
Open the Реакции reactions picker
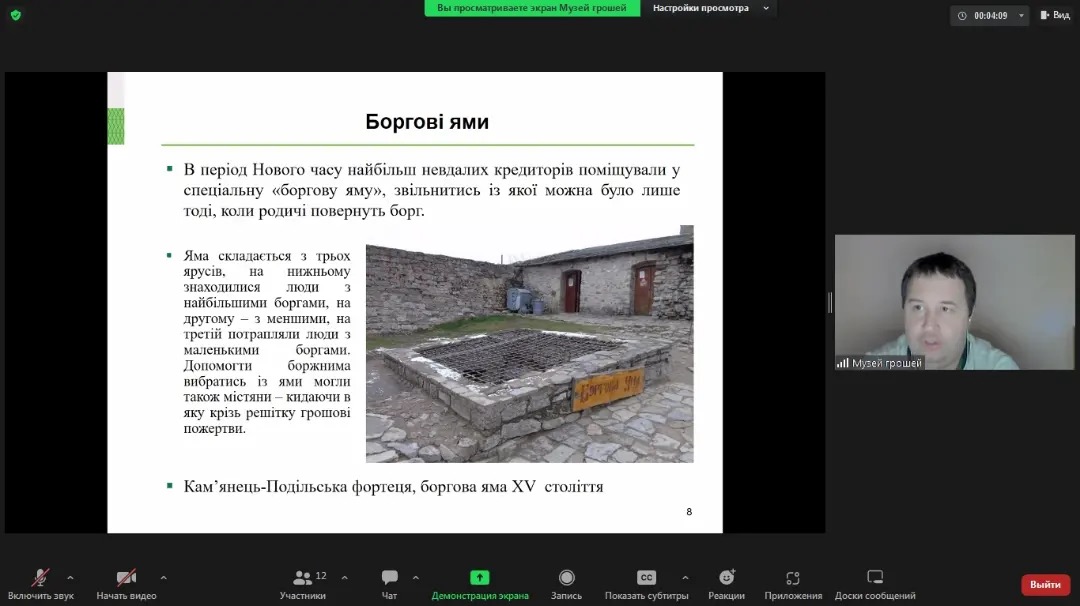[726, 583]
